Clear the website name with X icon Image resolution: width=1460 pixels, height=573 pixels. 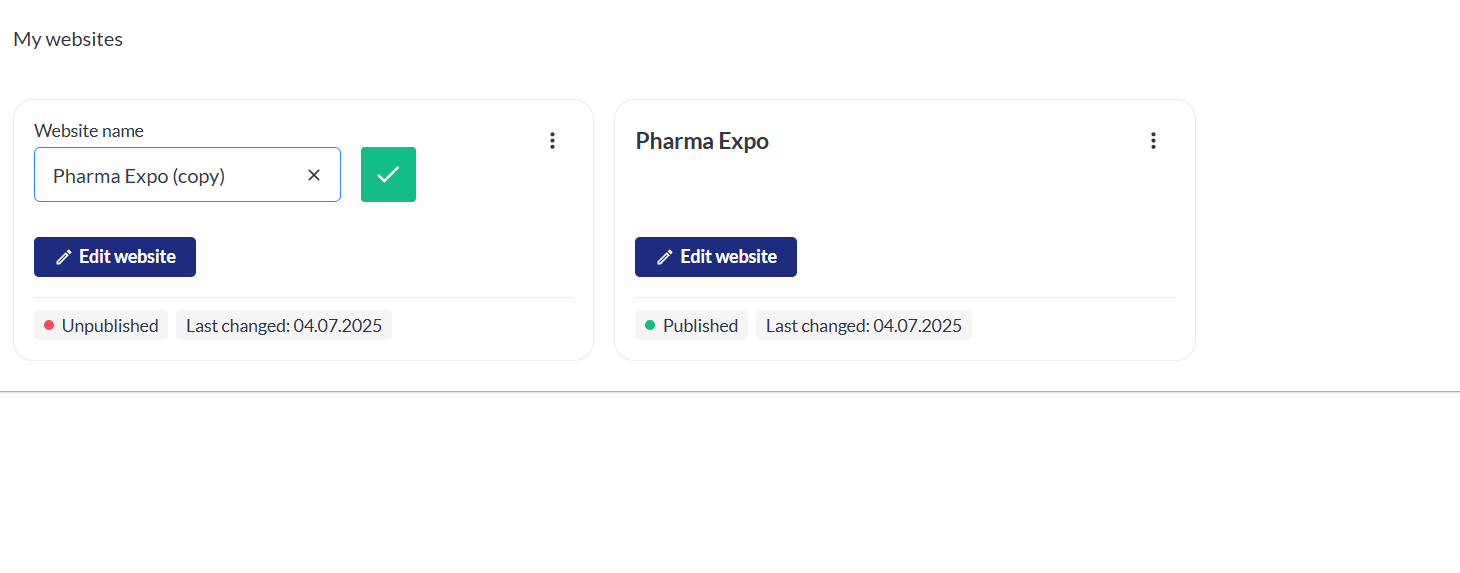pyautogui.click(x=314, y=175)
